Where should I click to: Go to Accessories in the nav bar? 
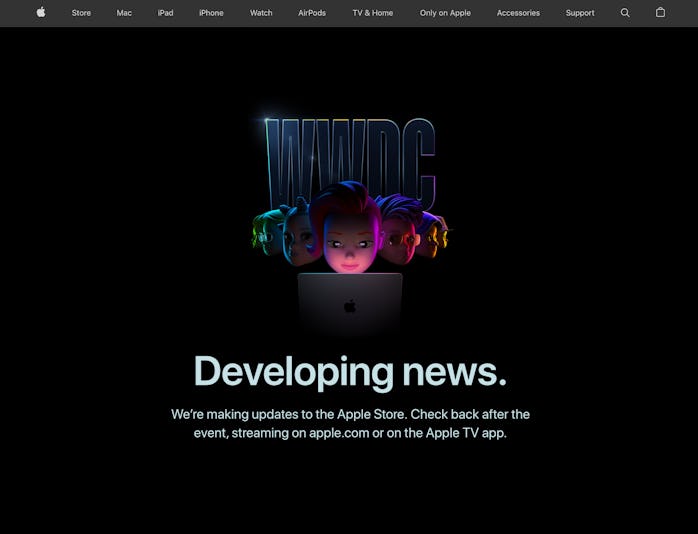pos(518,13)
